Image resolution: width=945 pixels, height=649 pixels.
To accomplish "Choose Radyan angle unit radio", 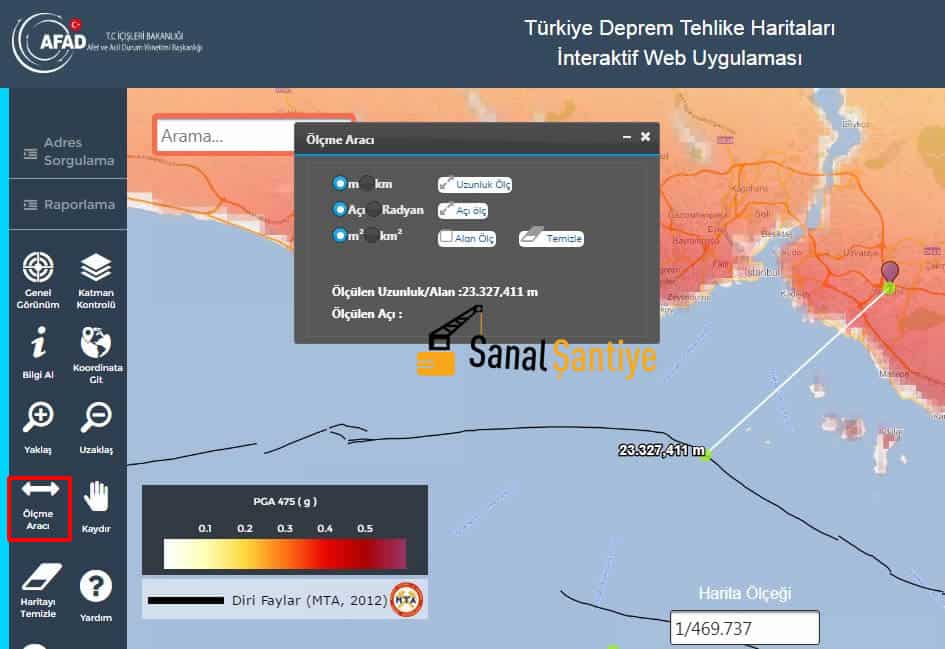I will click(x=372, y=209).
